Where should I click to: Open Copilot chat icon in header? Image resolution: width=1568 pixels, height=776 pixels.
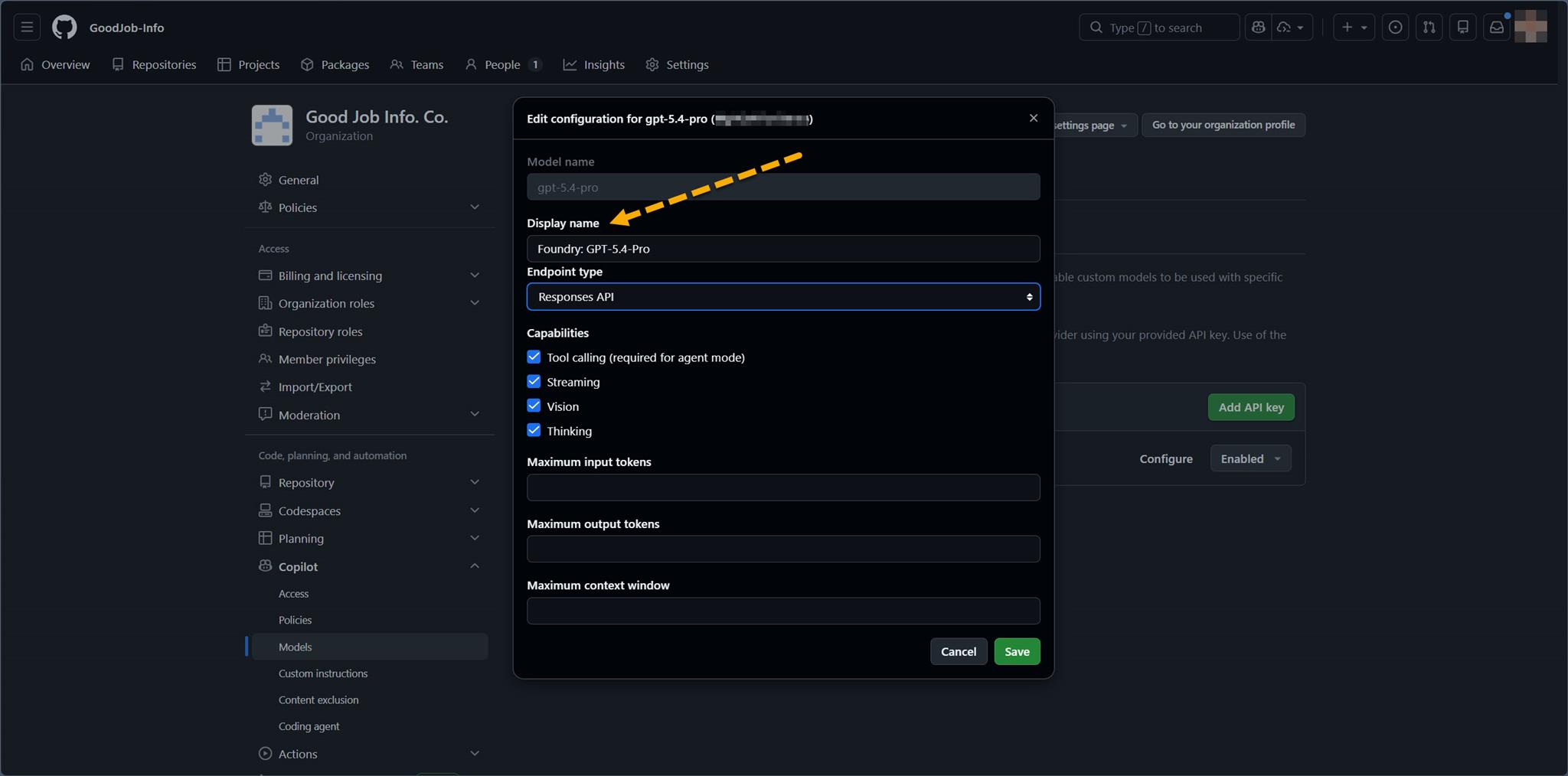[1258, 28]
